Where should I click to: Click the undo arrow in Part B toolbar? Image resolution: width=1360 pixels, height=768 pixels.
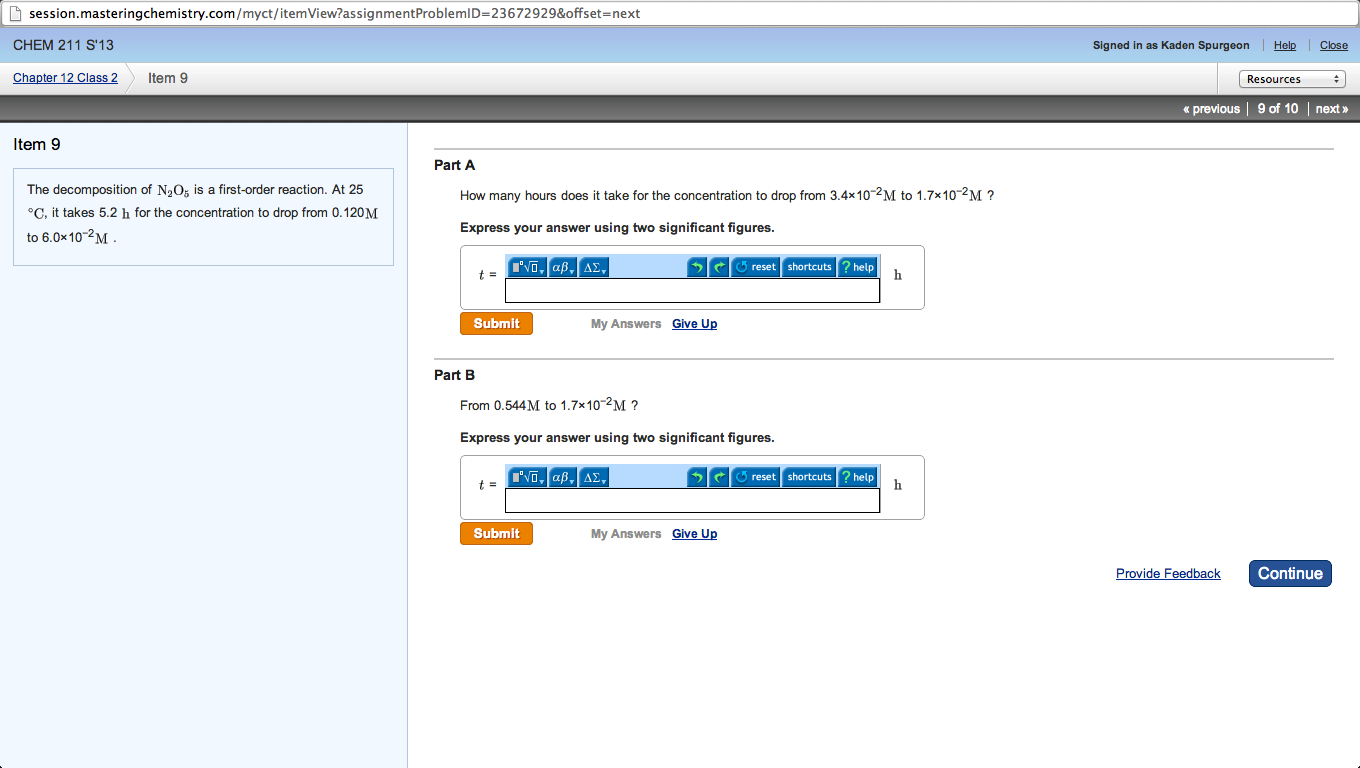(x=697, y=477)
